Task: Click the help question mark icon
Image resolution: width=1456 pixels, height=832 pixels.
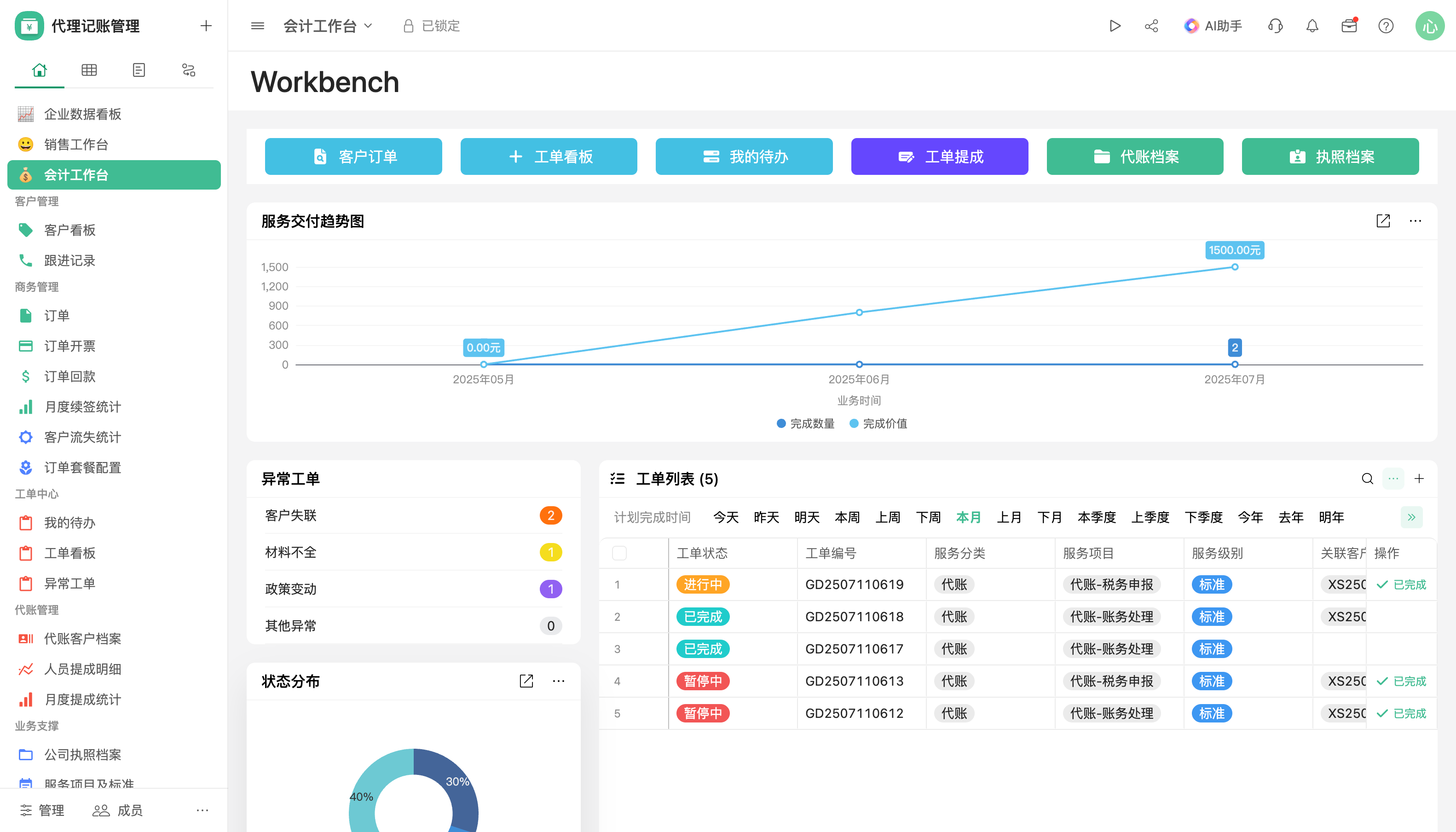Action: 1386,26
